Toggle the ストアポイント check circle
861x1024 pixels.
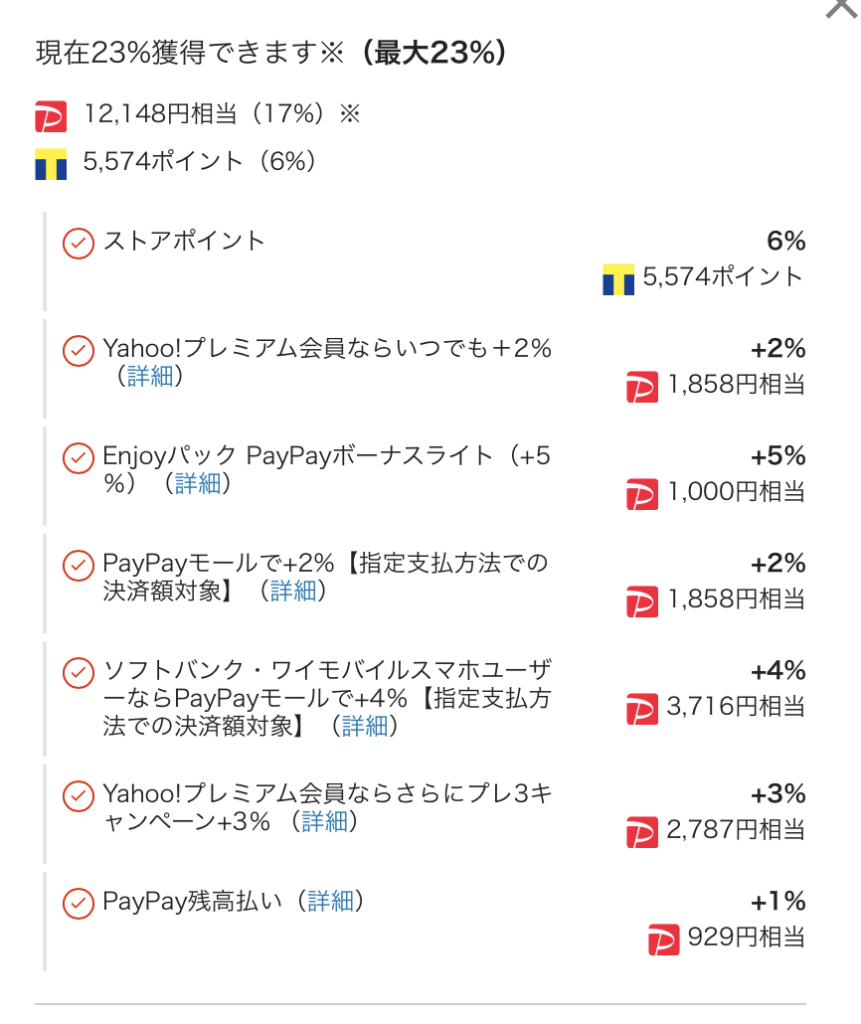pos(78,244)
